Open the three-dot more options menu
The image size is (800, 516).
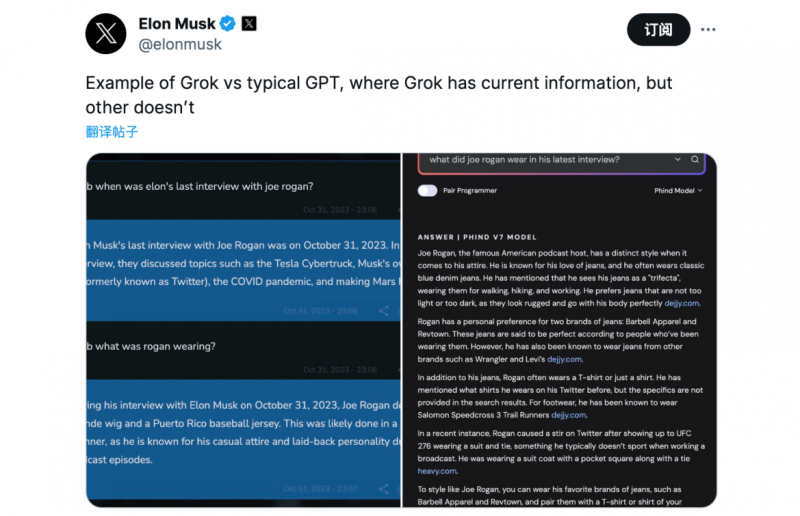[x=708, y=30]
